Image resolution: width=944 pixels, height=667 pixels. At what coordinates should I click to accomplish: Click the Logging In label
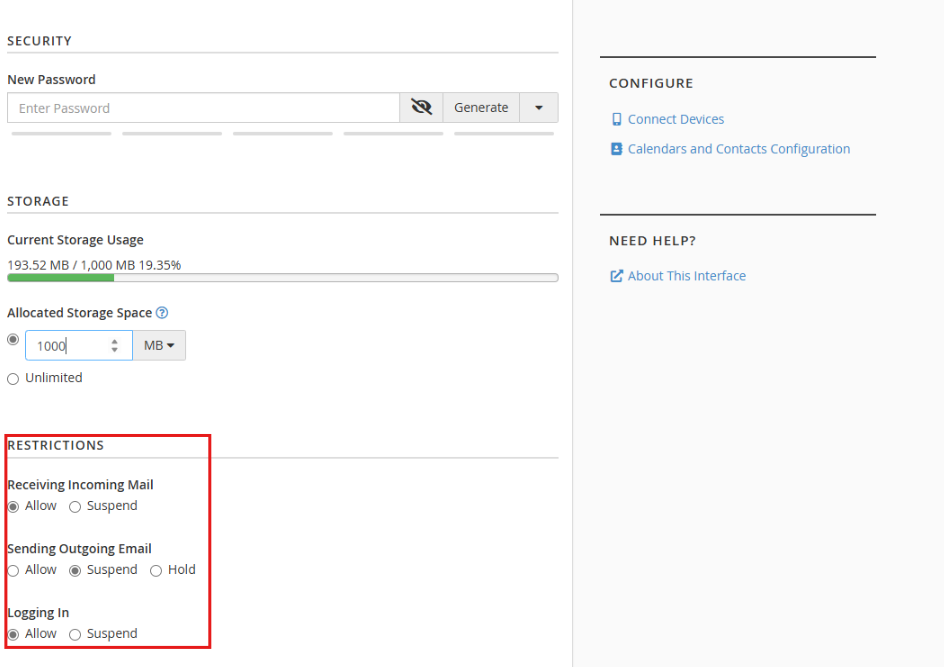38,612
